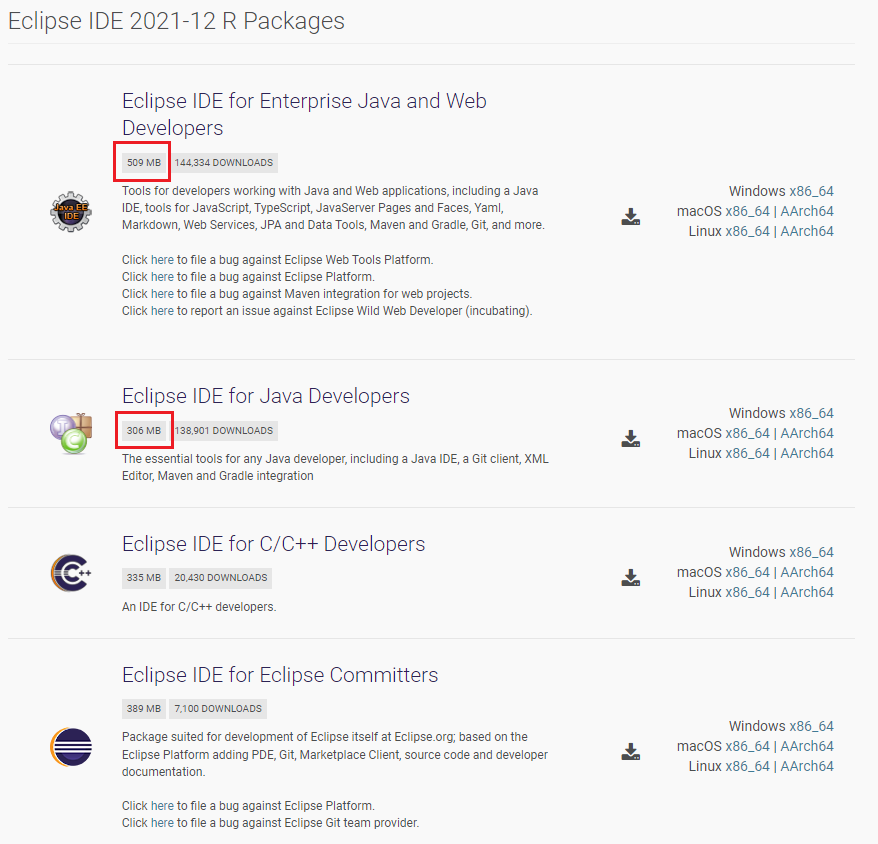Click the 509 MB size badge
This screenshot has height=844, width=878.
click(143, 162)
